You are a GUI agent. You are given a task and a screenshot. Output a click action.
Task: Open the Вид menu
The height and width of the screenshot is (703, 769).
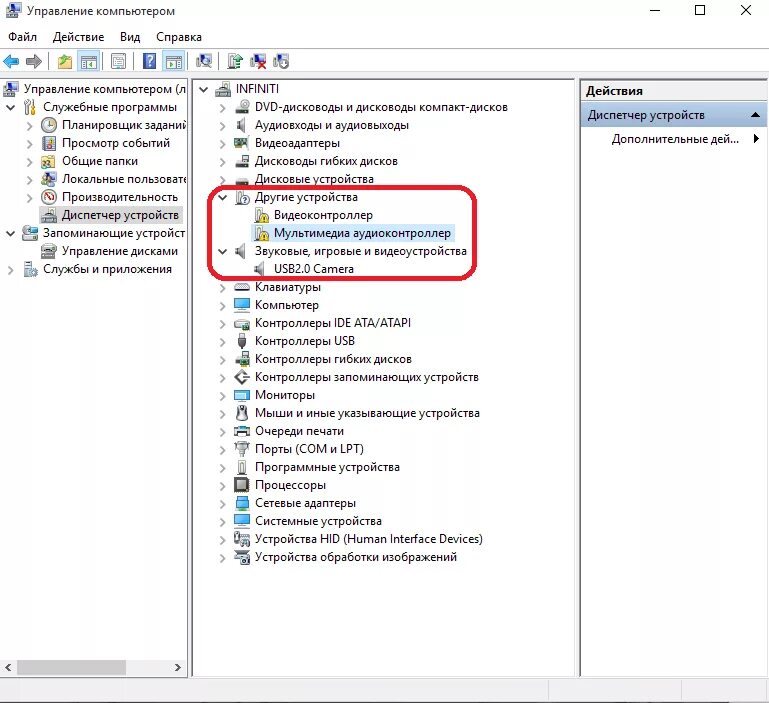(x=130, y=37)
